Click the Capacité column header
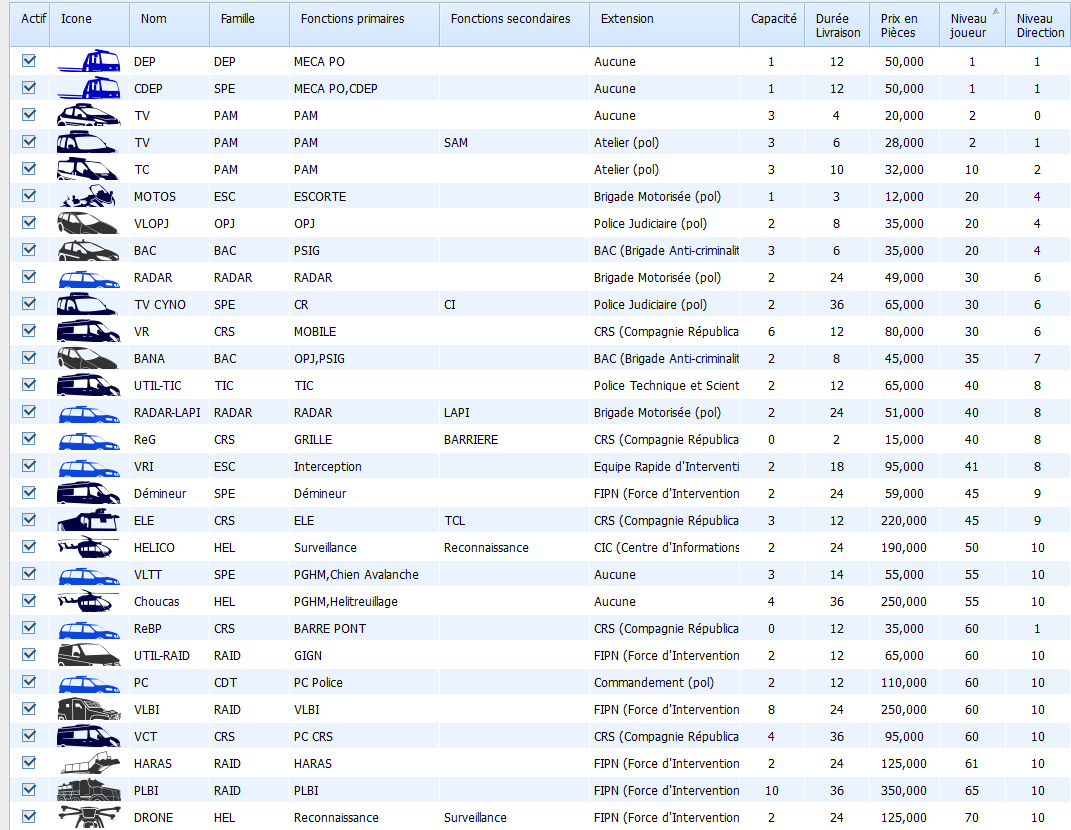Screen dimensions: 1071x830 (773, 25)
